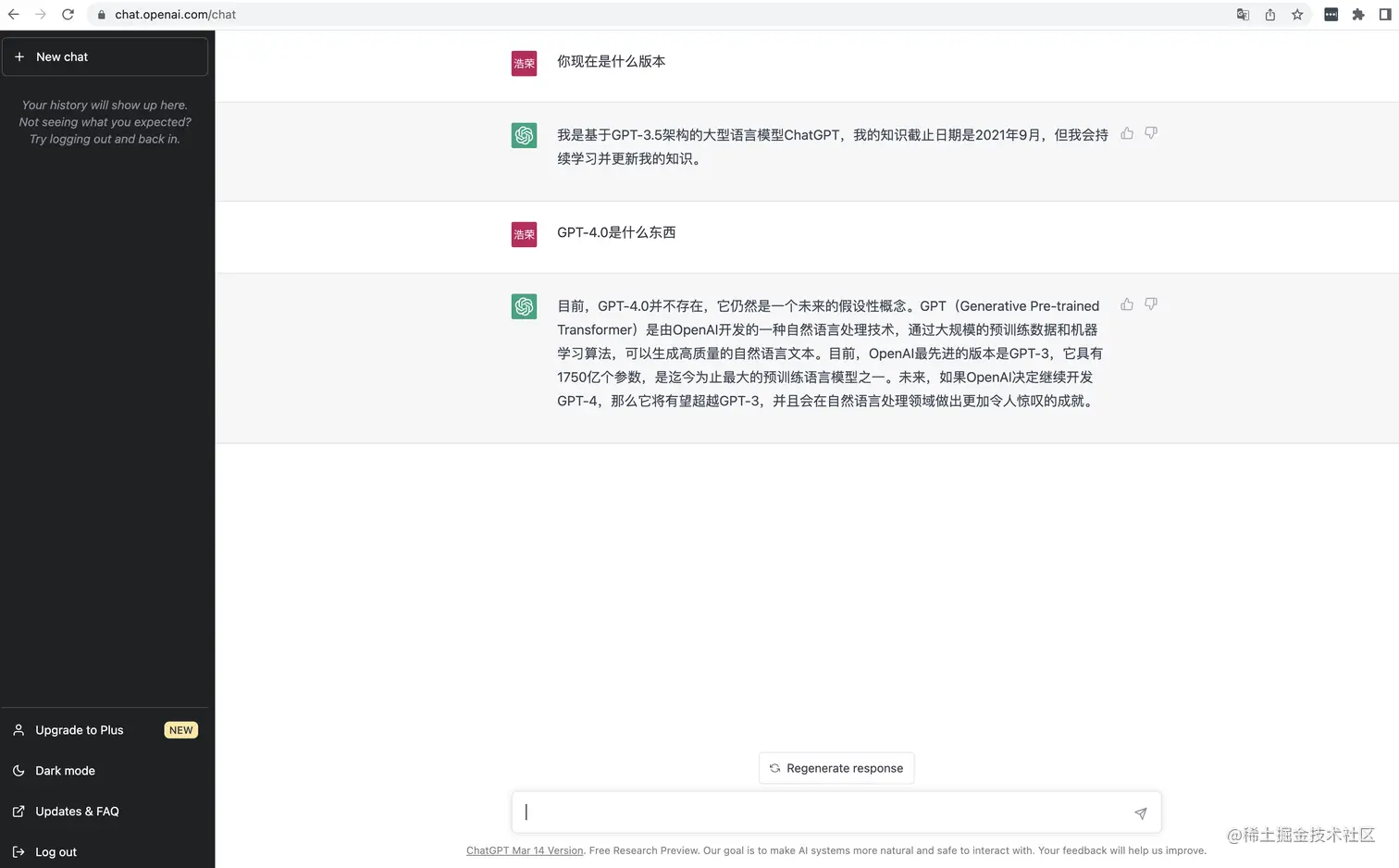Reload the page with the browser refresh button
1399x868 pixels.
point(68,15)
